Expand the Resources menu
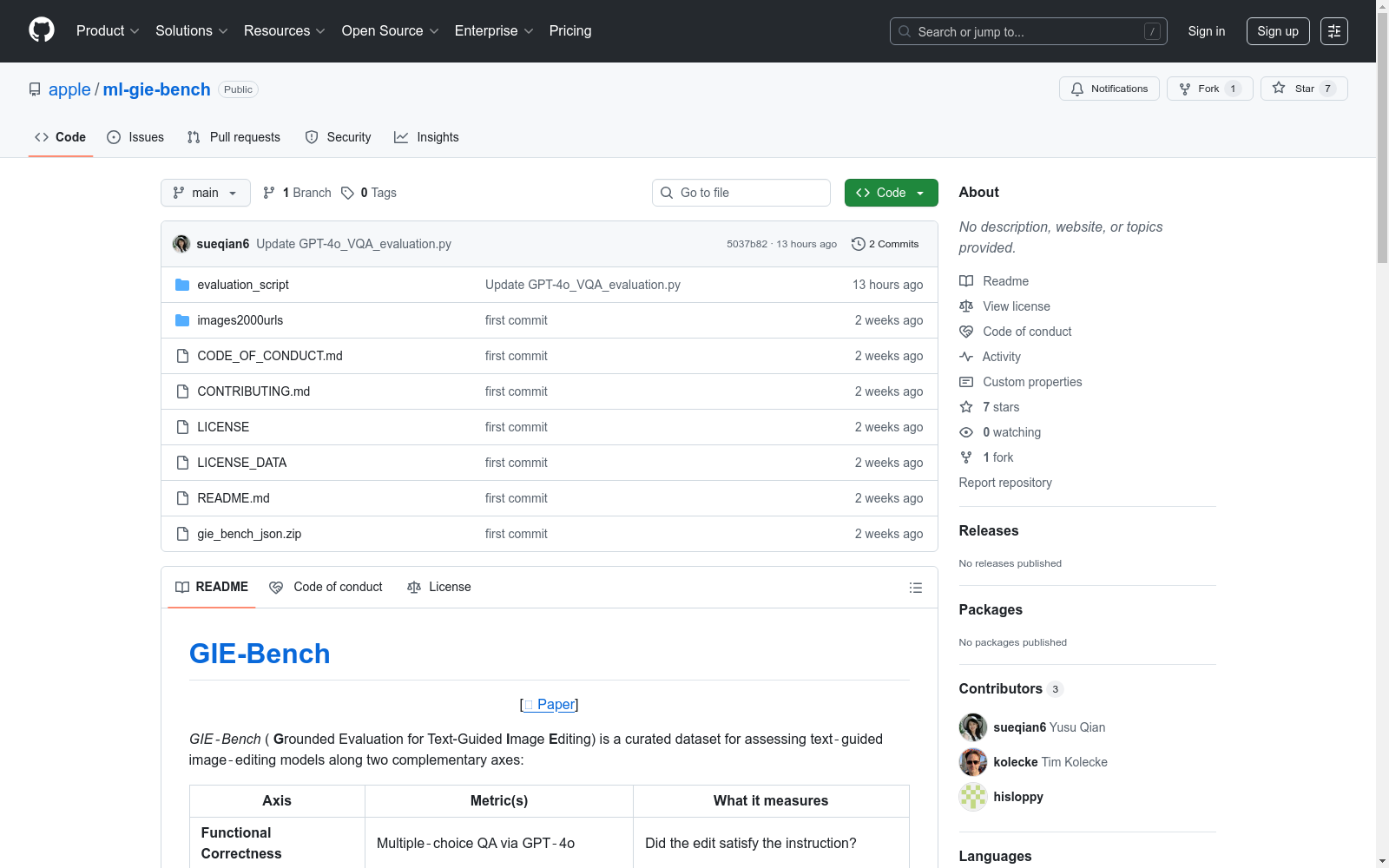The height and width of the screenshot is (868, 1389). pos(284,31)
